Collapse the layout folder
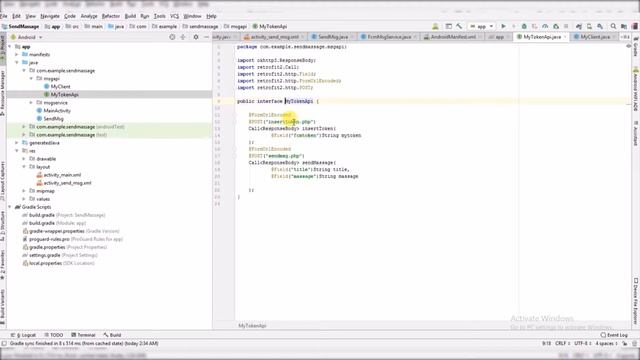640x360 pixels. [24, 167]
